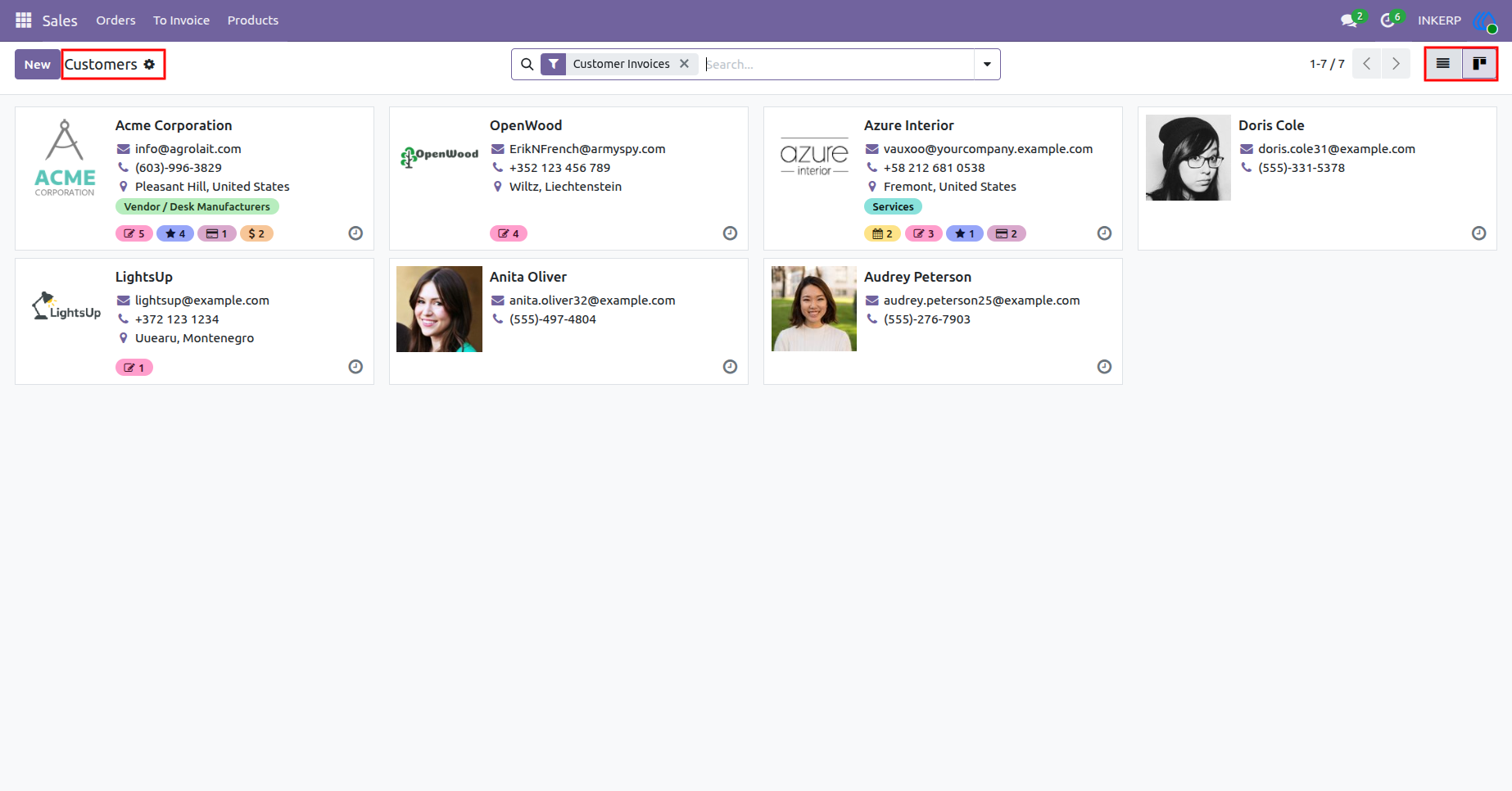Open the Orders menu
1512x791 pixels.
coord(115,20)
